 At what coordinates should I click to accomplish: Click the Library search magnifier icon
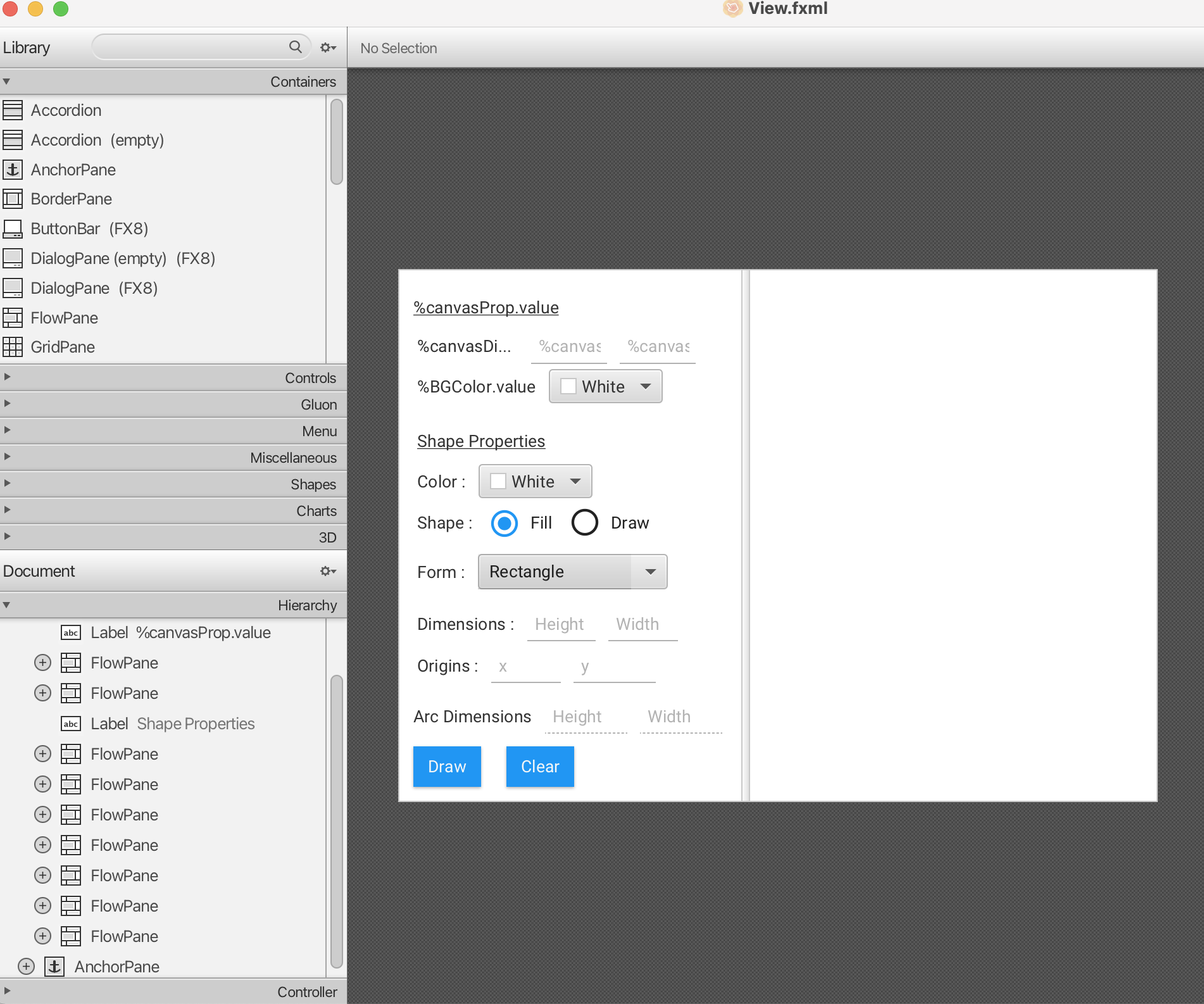[x=295, y=47]
